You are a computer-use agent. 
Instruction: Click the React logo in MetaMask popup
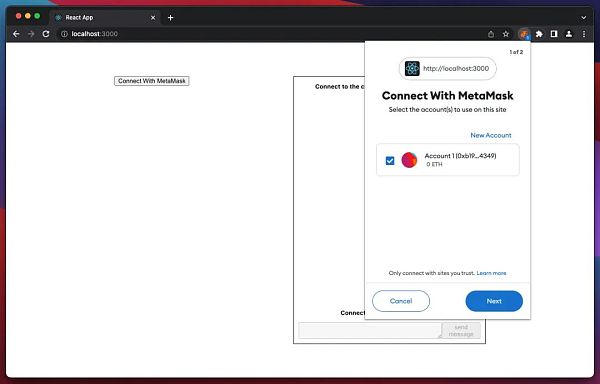pyautogui.click(x=412, y=69)
